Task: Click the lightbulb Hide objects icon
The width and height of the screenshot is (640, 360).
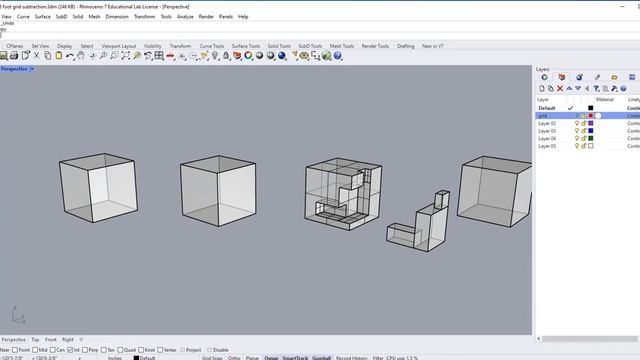Action: (215, 56)
